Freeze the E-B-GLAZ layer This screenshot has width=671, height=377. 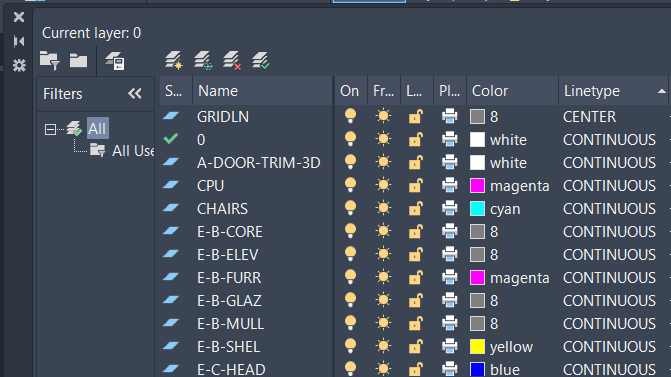click(383, 300)
